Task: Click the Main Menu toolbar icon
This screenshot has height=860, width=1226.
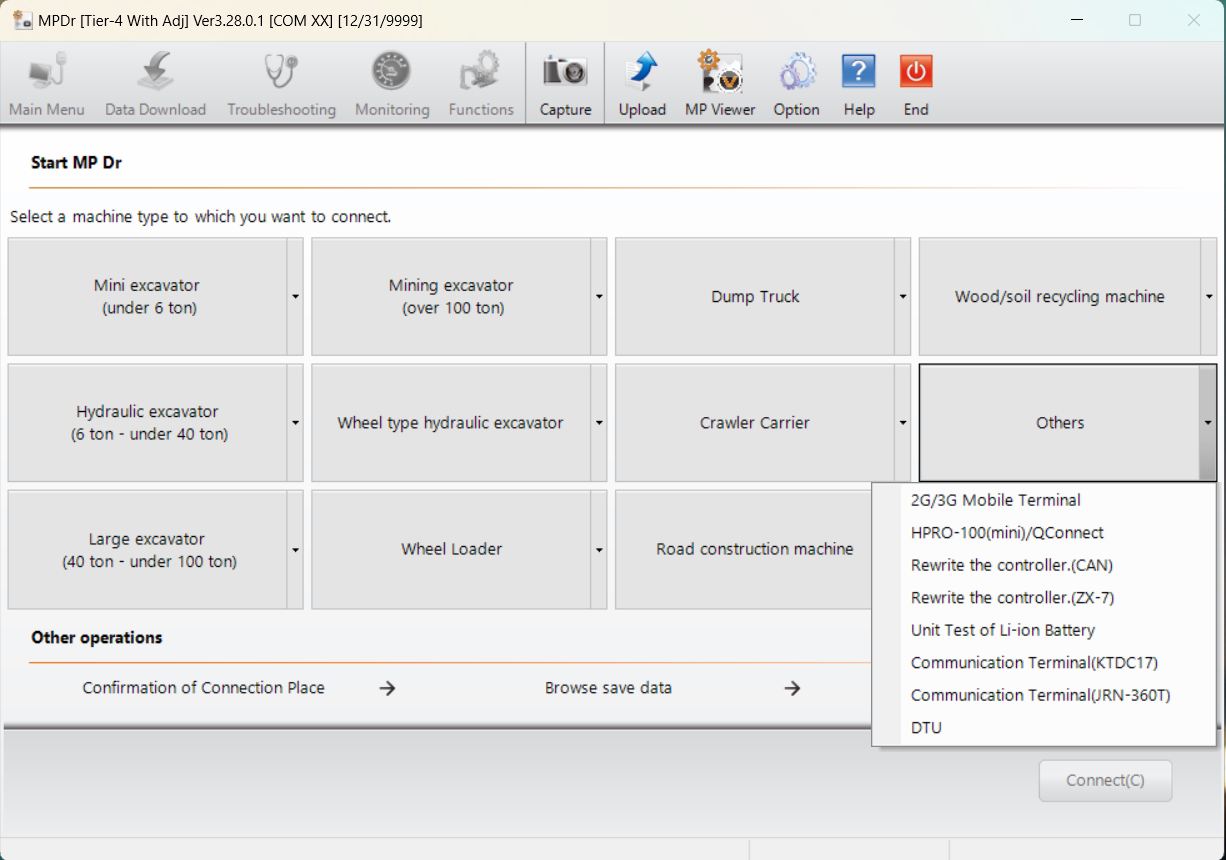Action: pos(47,74)
